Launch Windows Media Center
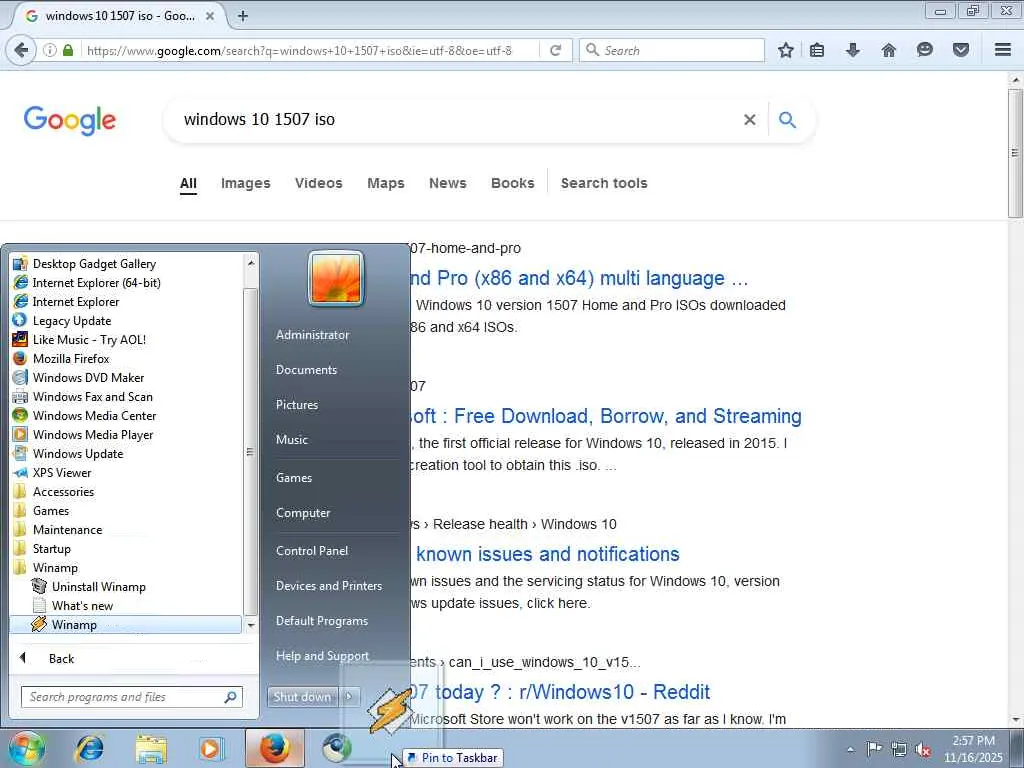1024x768 pixels. 94,415
